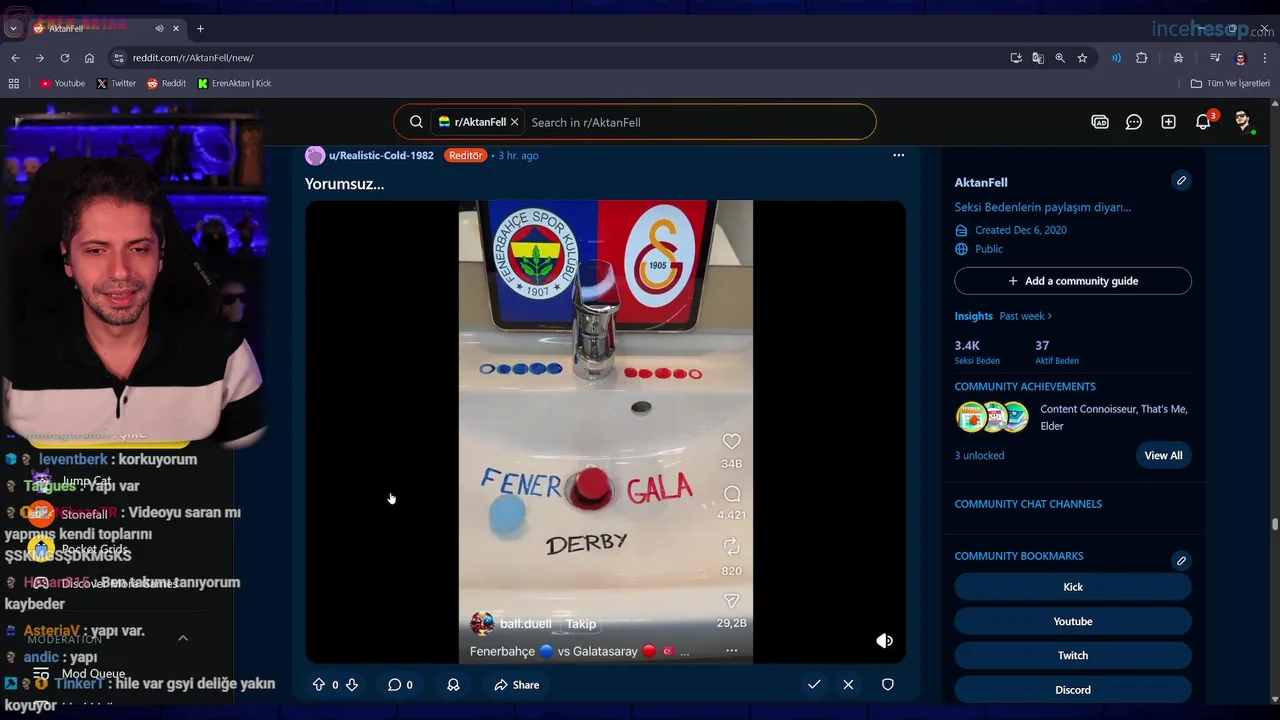Open the browser extensions puzzle icon
This screenshot has width=1280, height=720.
pyautogui.click(x=1141, y=58)
